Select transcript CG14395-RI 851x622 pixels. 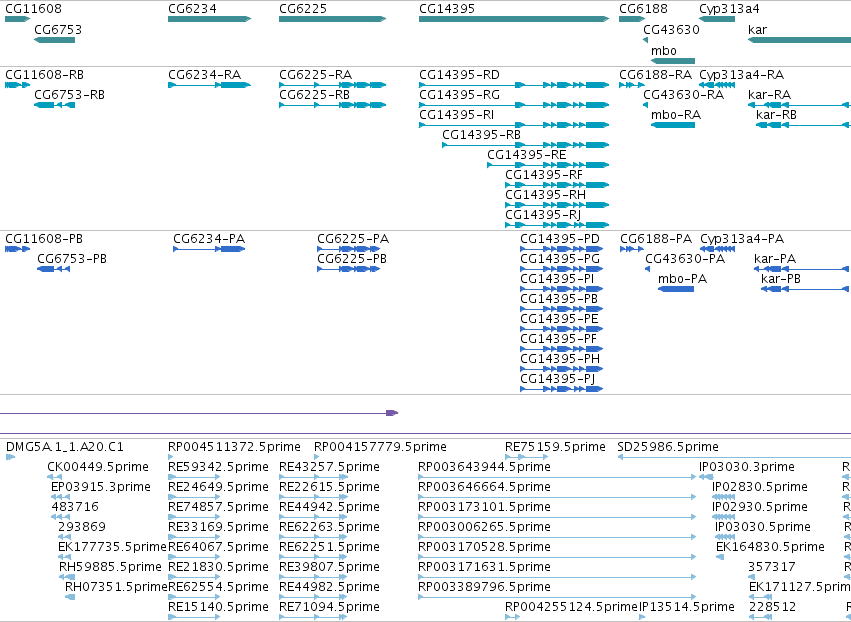coord(456,115)
